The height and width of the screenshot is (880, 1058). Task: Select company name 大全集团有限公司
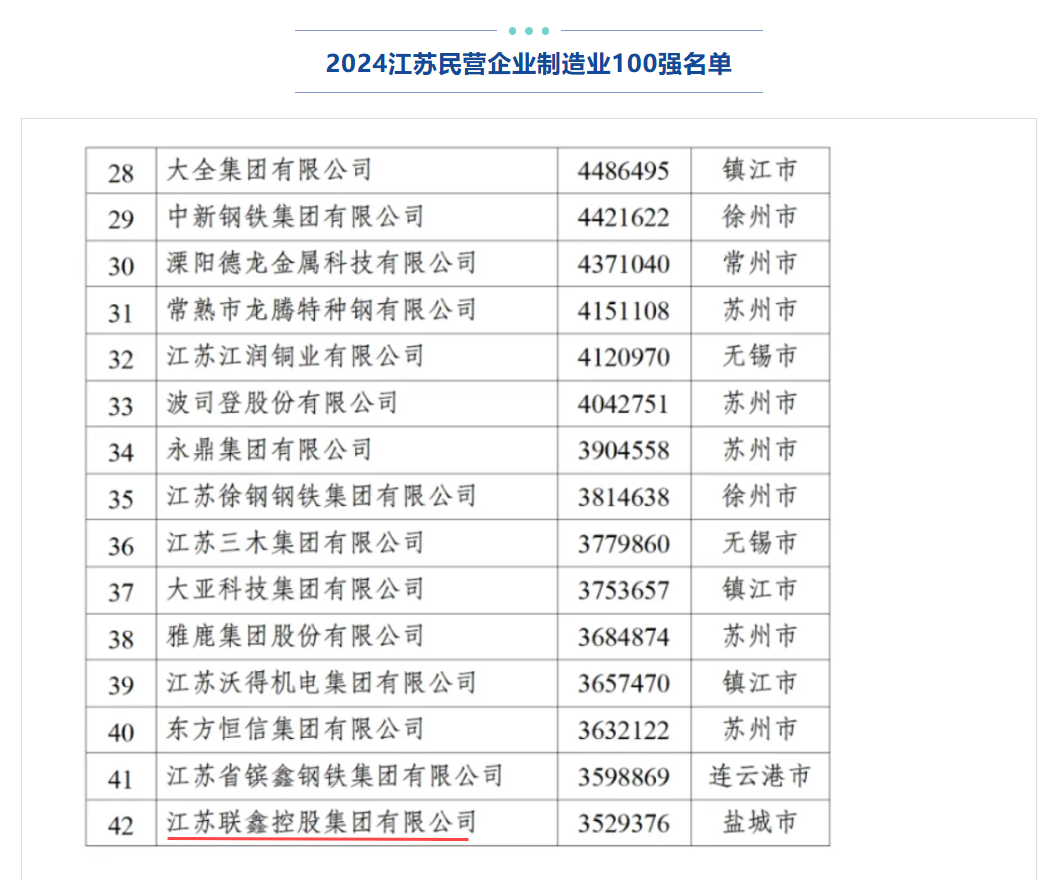269,170
